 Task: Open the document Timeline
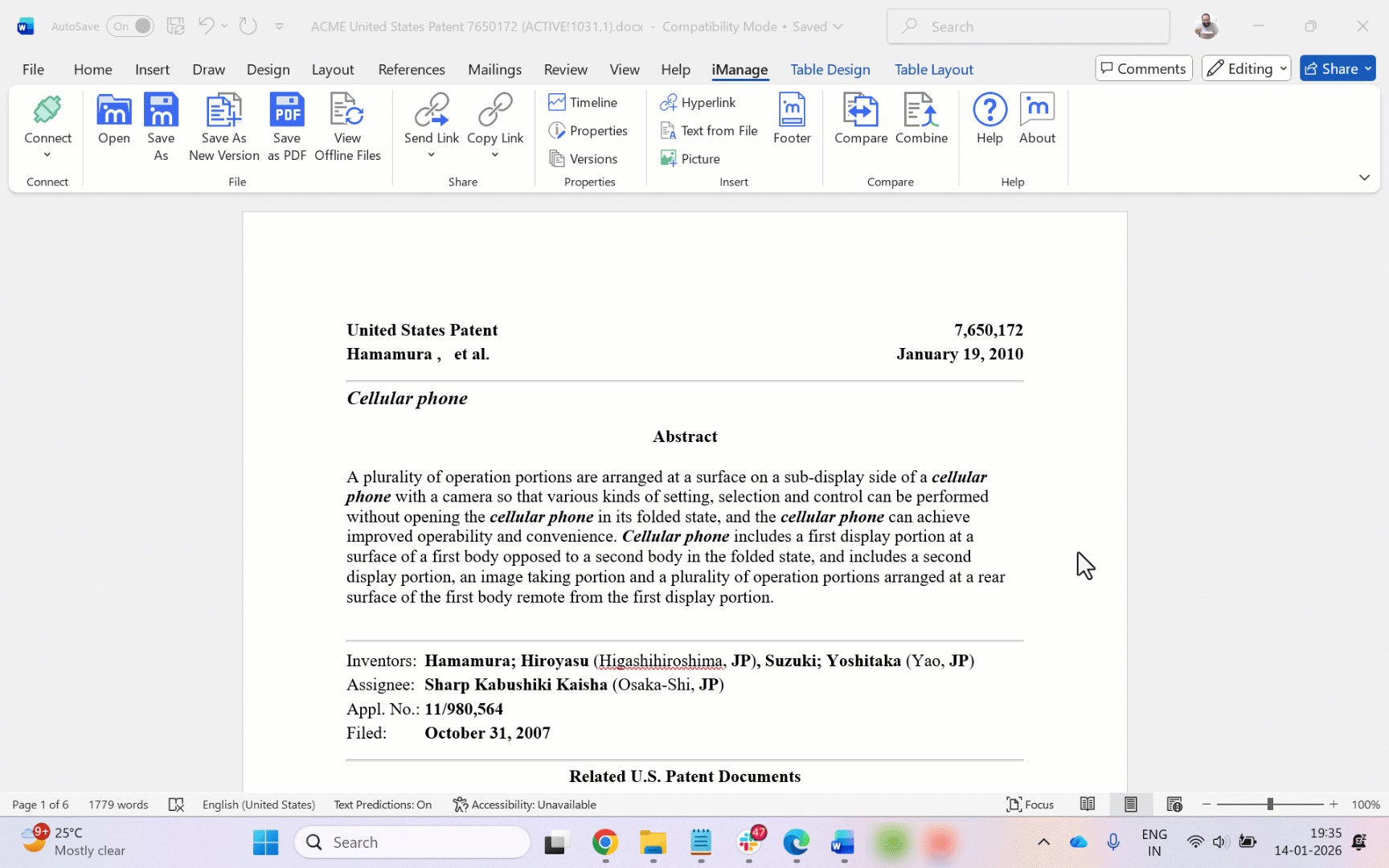pyautogui.click(x=583, y=102)
